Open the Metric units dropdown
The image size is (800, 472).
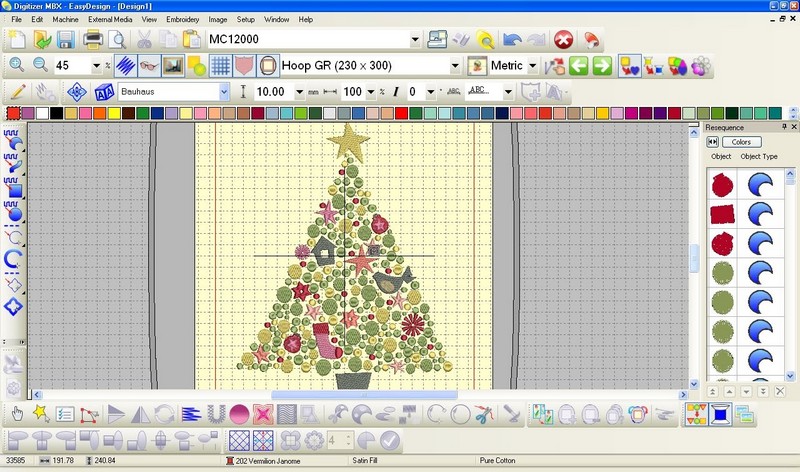pos(533,66)
